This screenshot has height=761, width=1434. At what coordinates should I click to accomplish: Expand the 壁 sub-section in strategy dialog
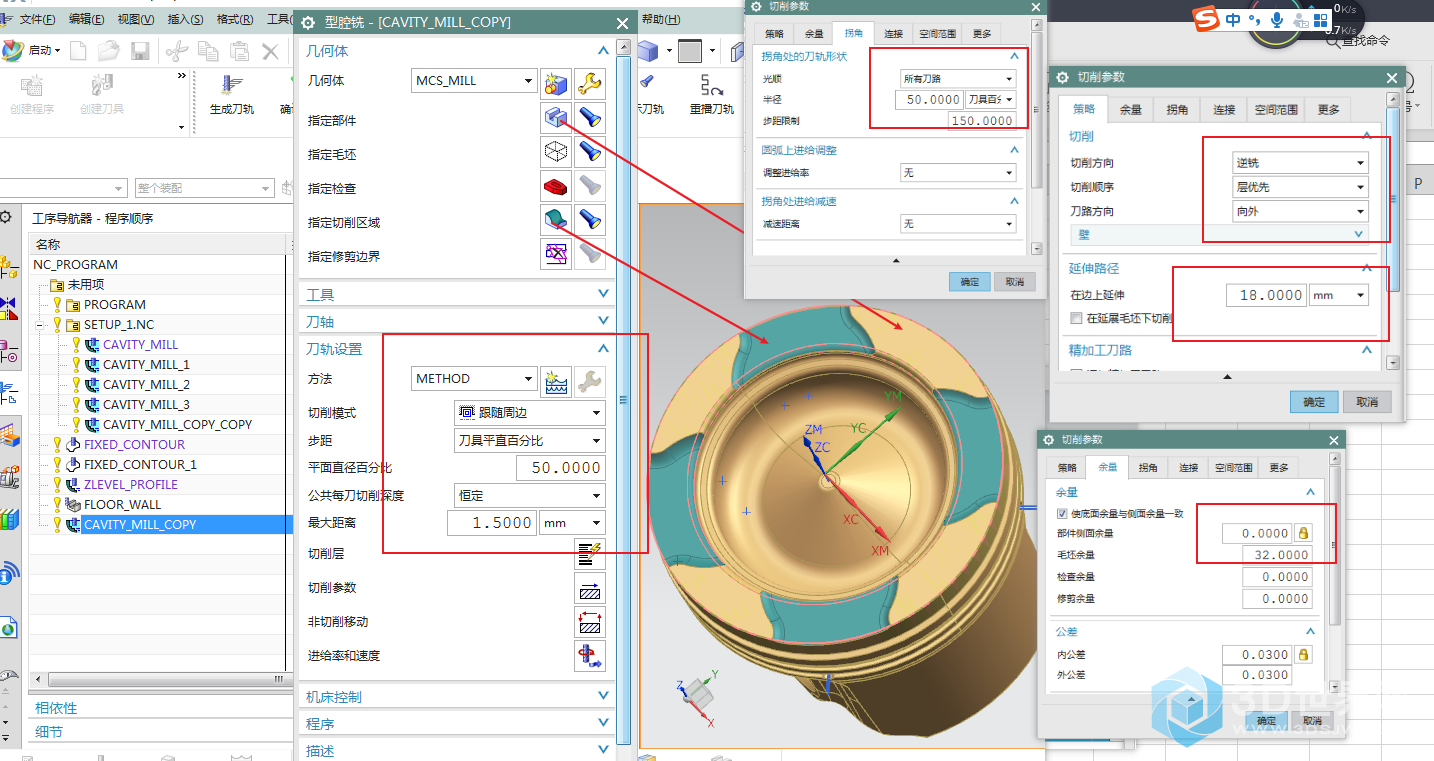point(1222,234)
